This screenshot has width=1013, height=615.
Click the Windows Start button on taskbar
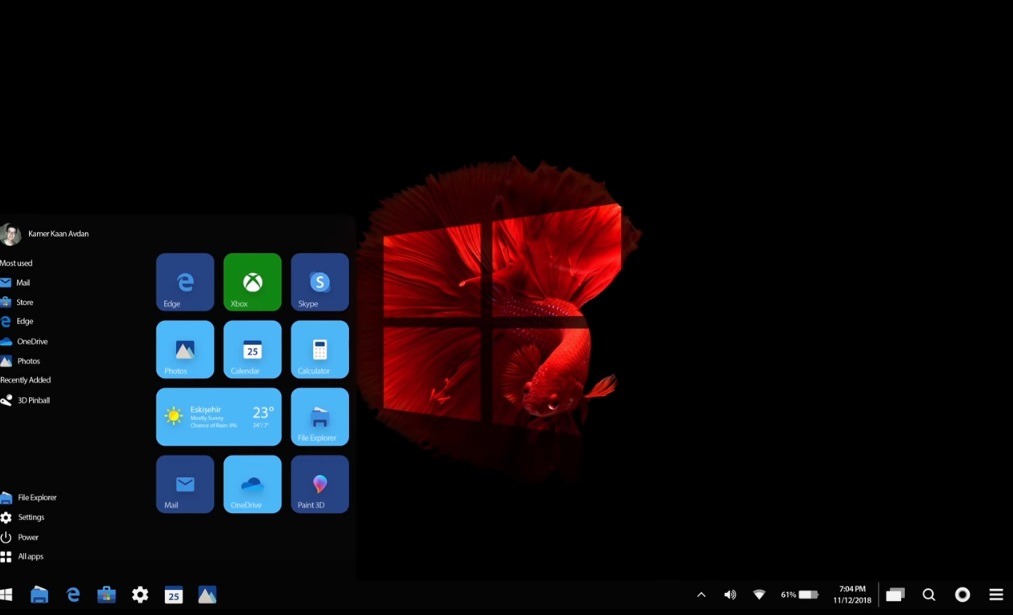[6, 594]
